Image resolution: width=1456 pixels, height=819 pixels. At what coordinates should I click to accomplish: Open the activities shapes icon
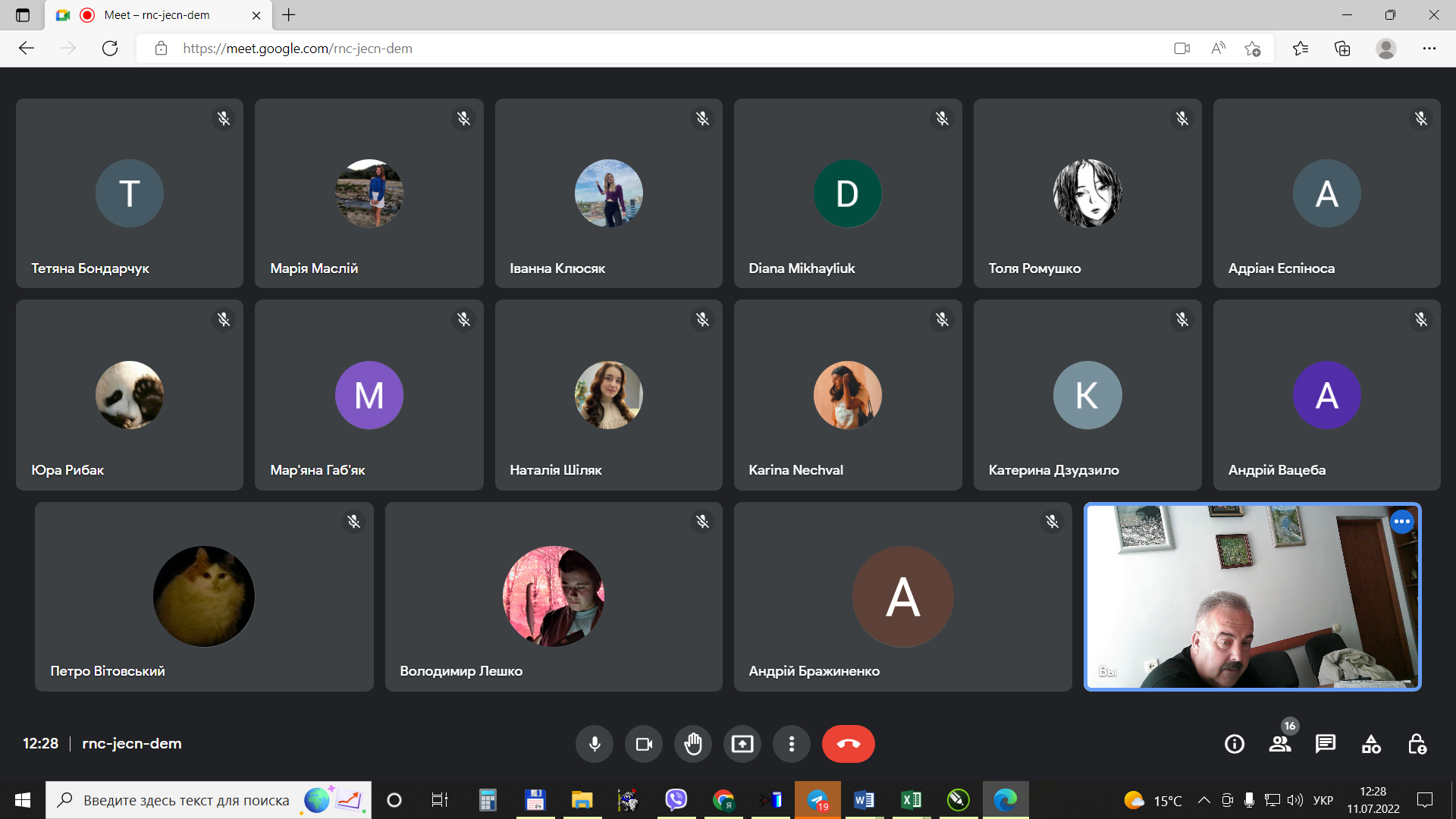(1371, 744)
